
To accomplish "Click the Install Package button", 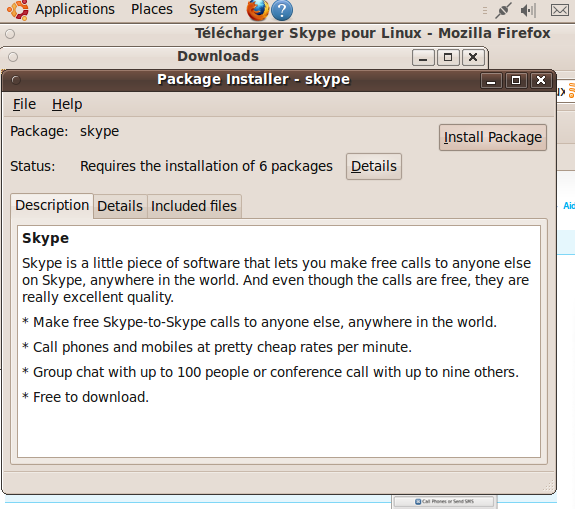I will (493, 137).
